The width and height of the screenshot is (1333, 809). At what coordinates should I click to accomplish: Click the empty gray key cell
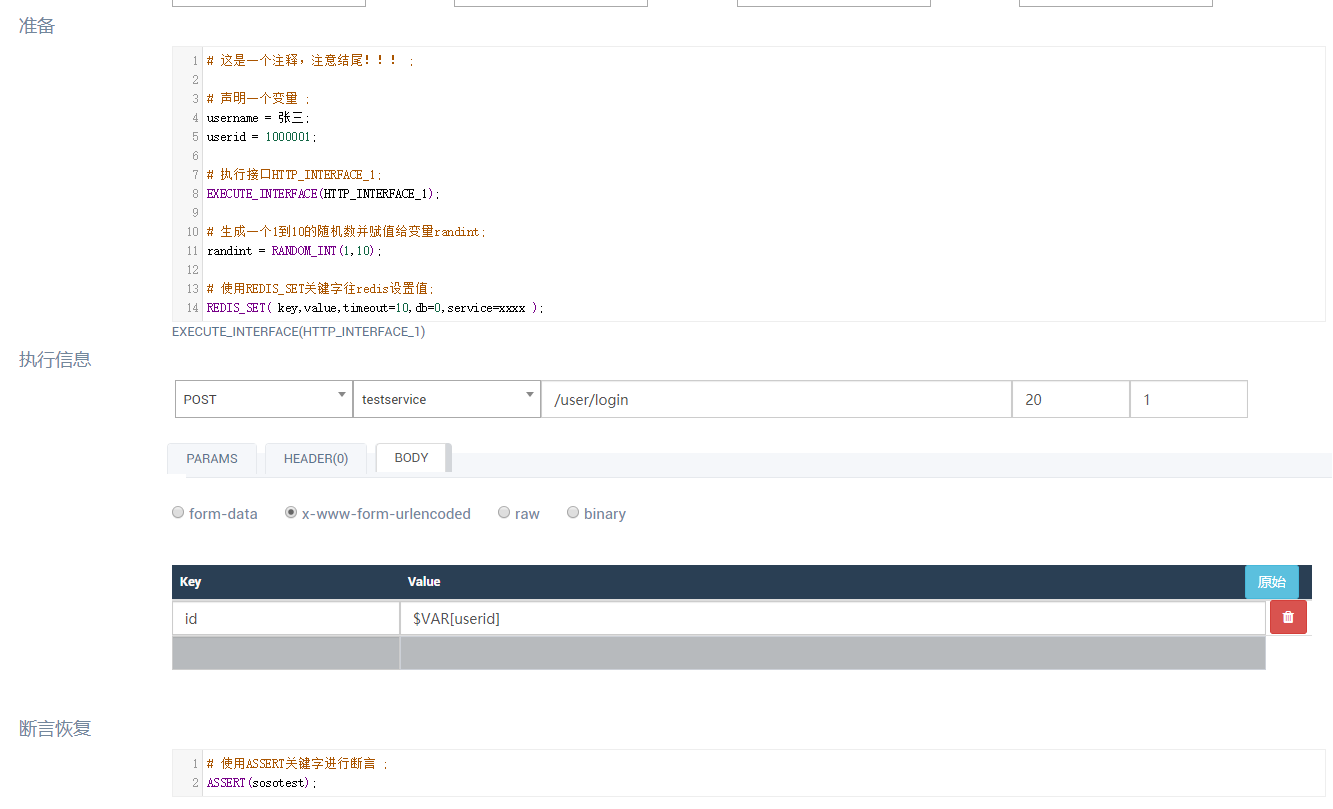(x=286, y=653)
